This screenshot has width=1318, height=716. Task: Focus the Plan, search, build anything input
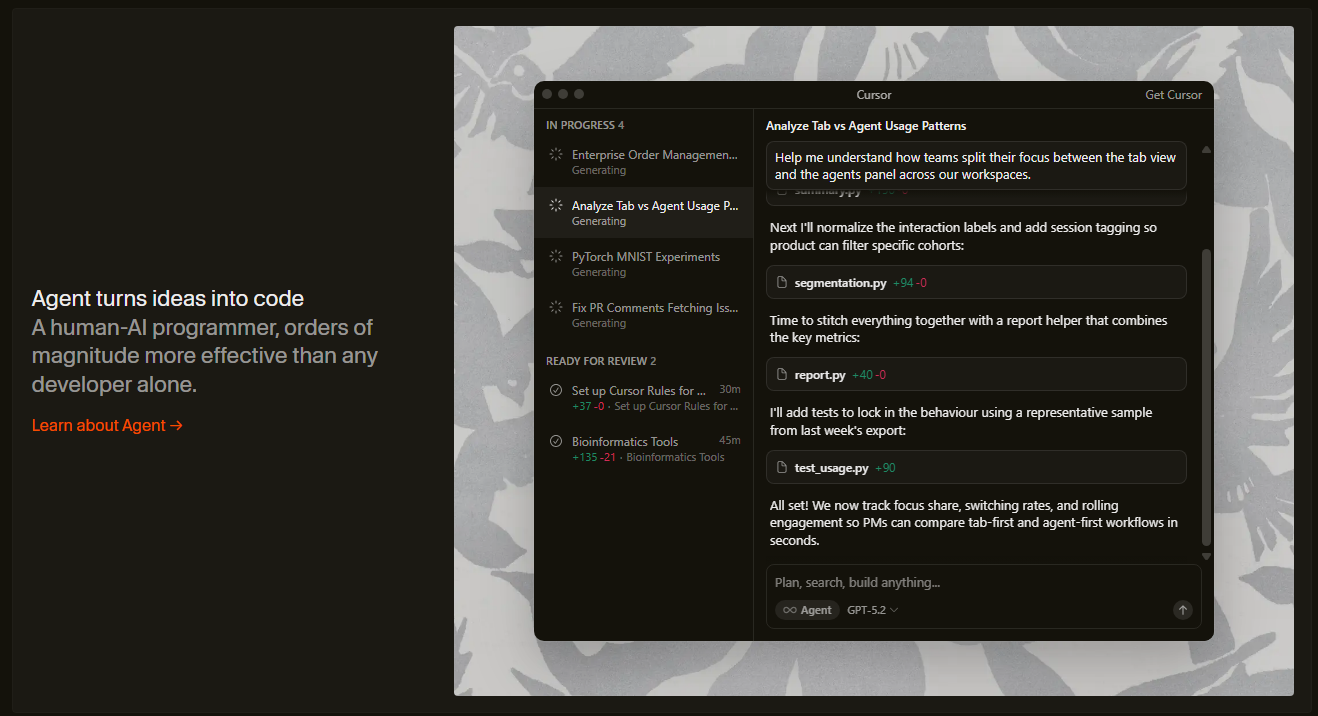[x=982, y=582]
